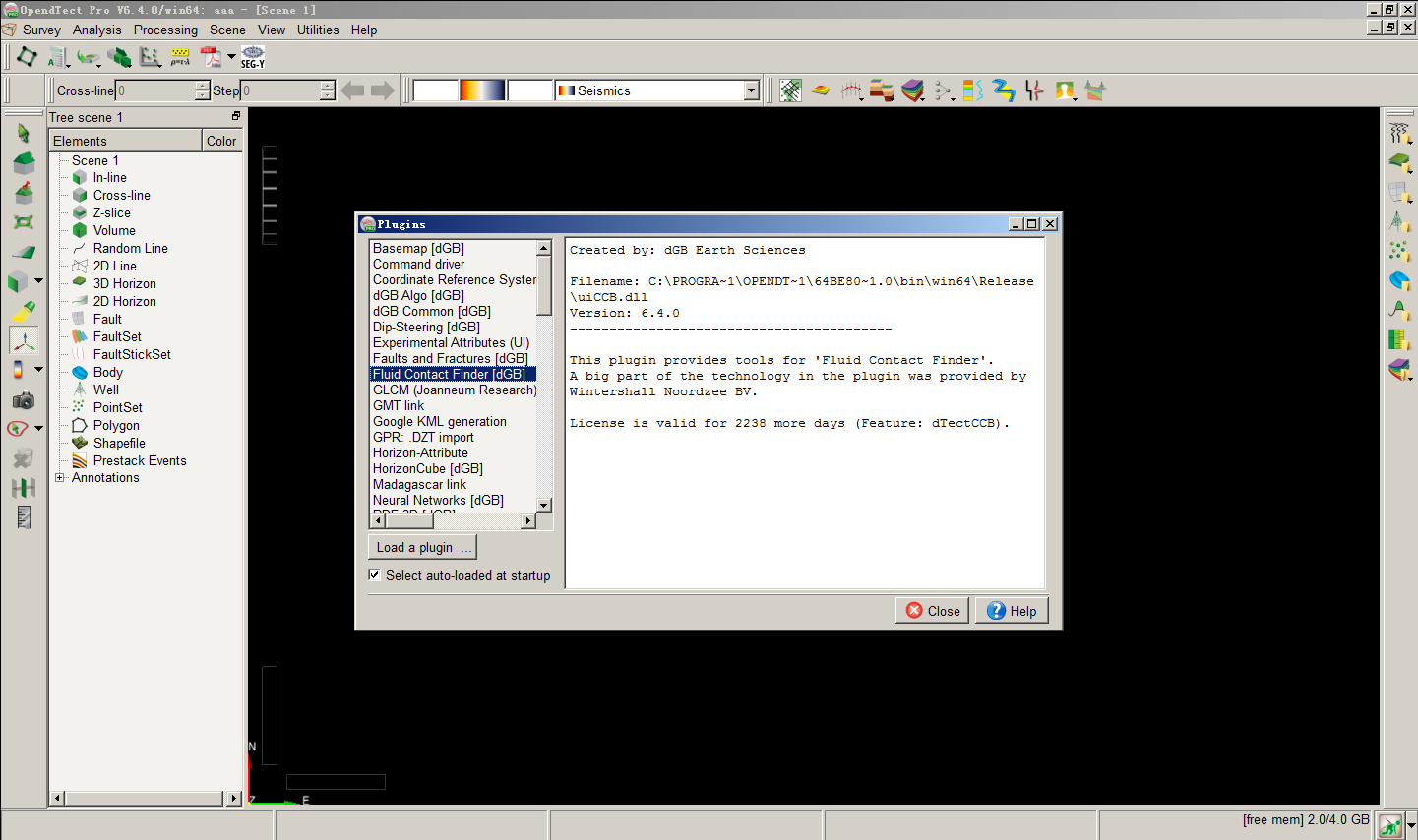Image resolution: width=1418 pixels, height=840 pixels.
Task: Open the survey setup icon in the top toolbar
Action: coord(27,57)
